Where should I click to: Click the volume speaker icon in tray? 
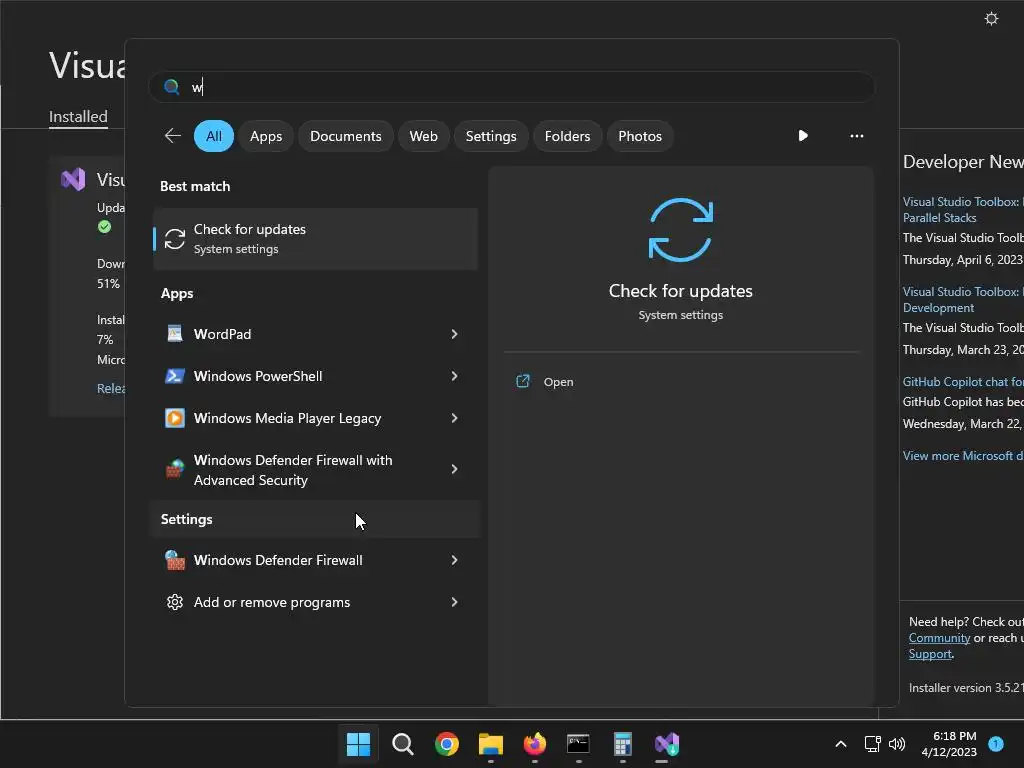(897, 744)
